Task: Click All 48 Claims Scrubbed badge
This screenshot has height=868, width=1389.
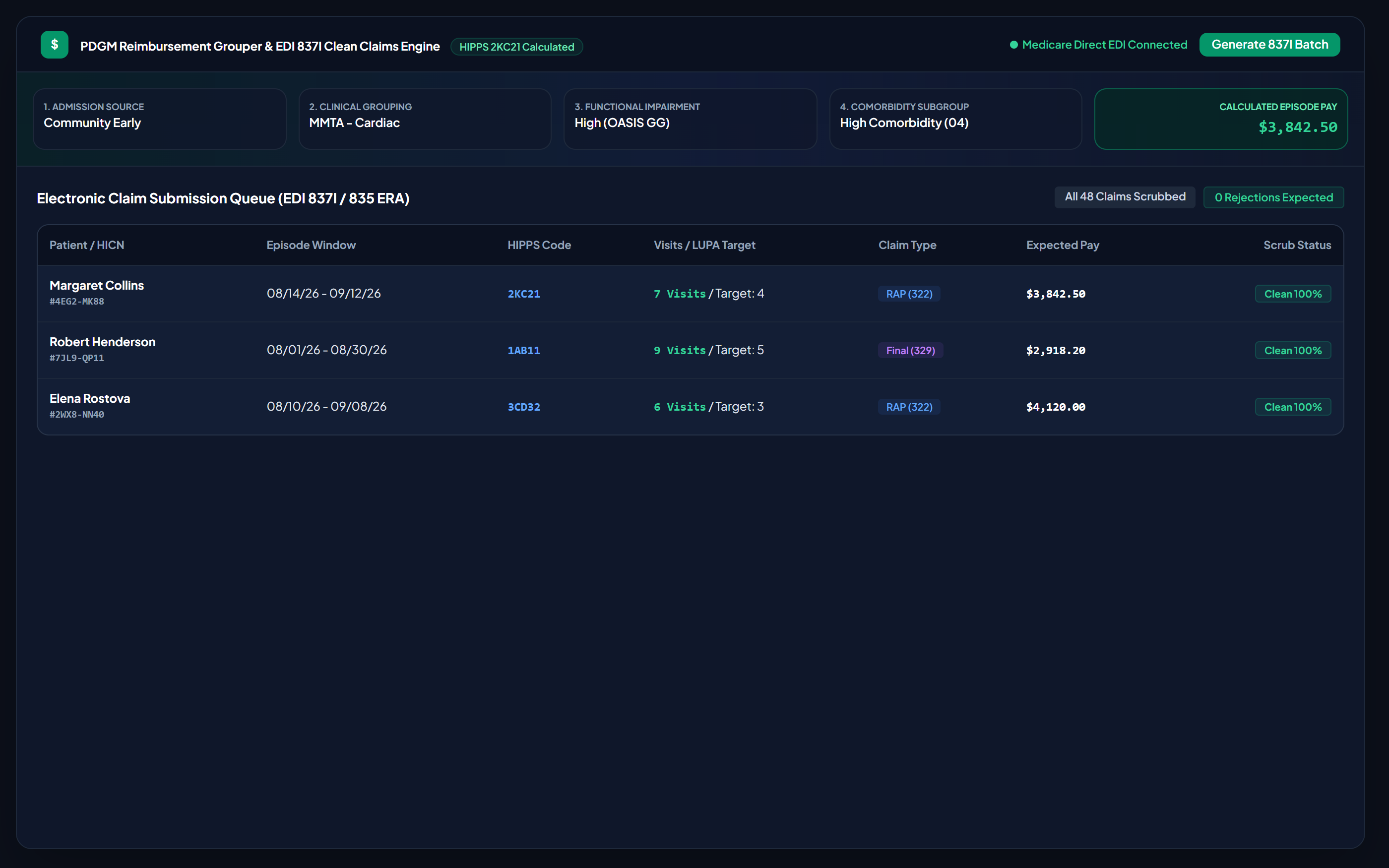Action: 1125,197
